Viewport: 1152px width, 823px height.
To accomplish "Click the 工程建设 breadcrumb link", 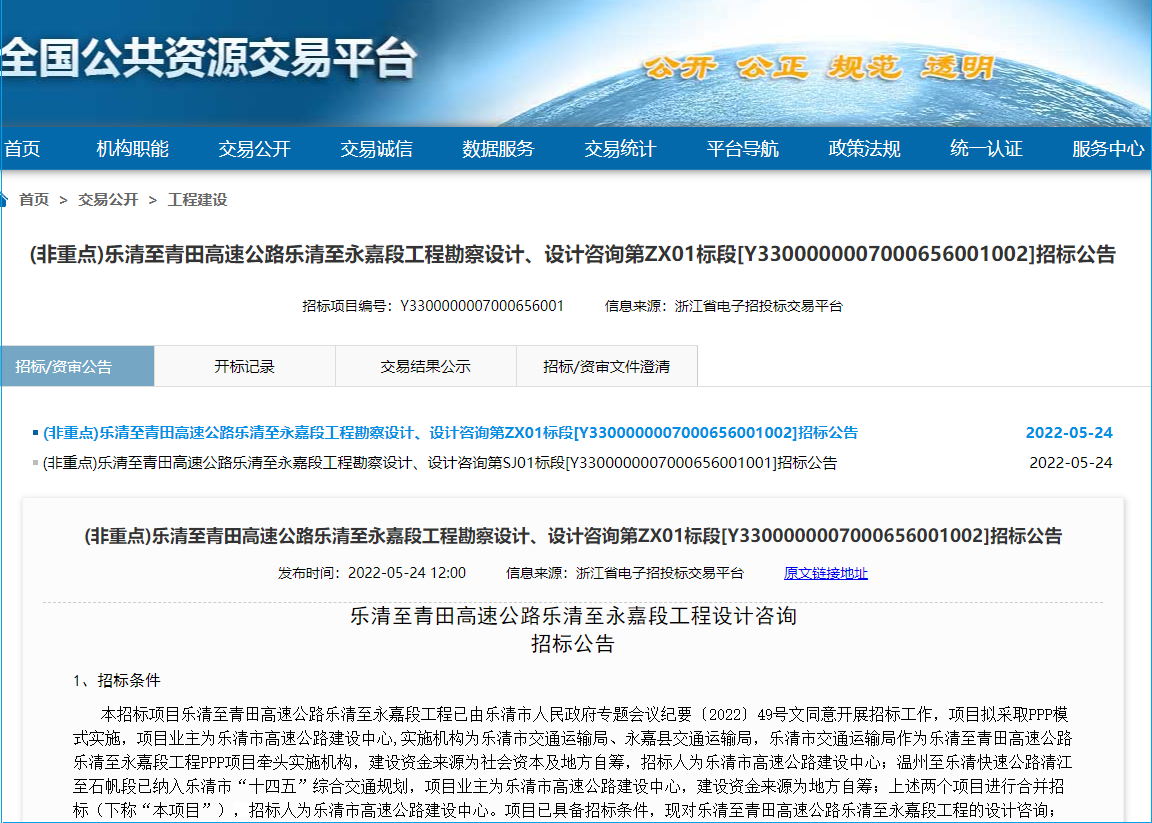I will click(198, 200).
